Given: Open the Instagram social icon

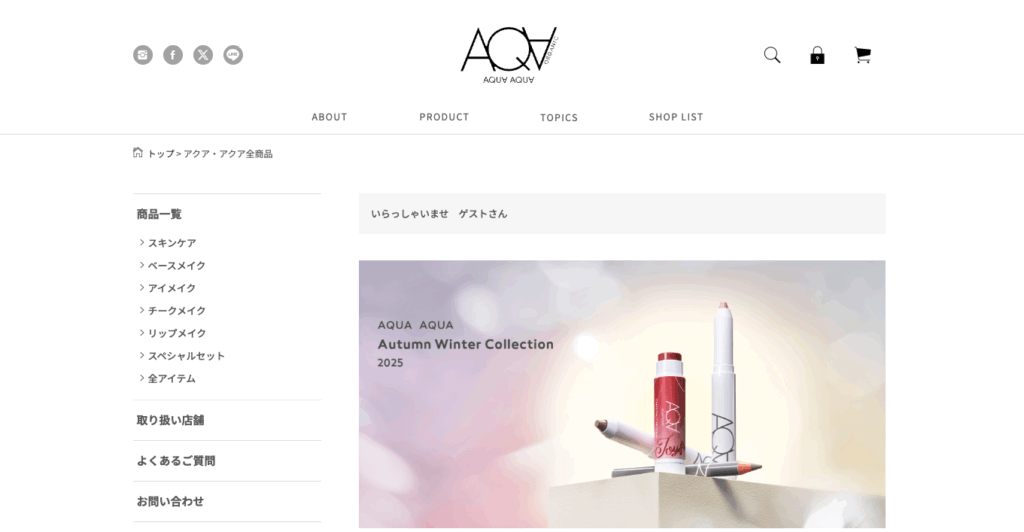Looking at the screenshot, I should (x=143, y=55).
